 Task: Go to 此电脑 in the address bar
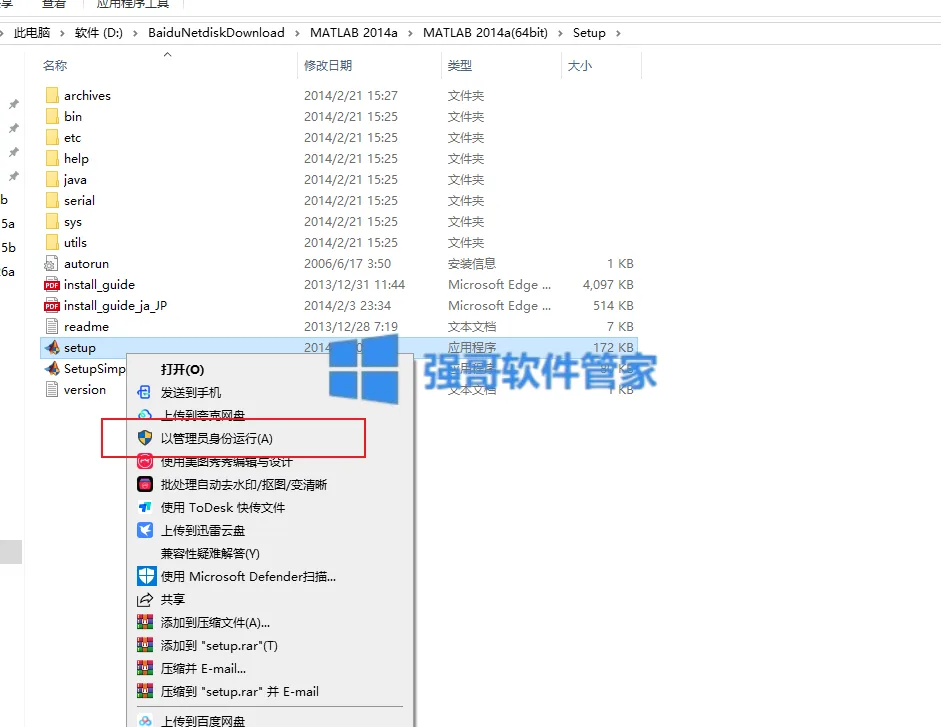[x=32, y=33]
